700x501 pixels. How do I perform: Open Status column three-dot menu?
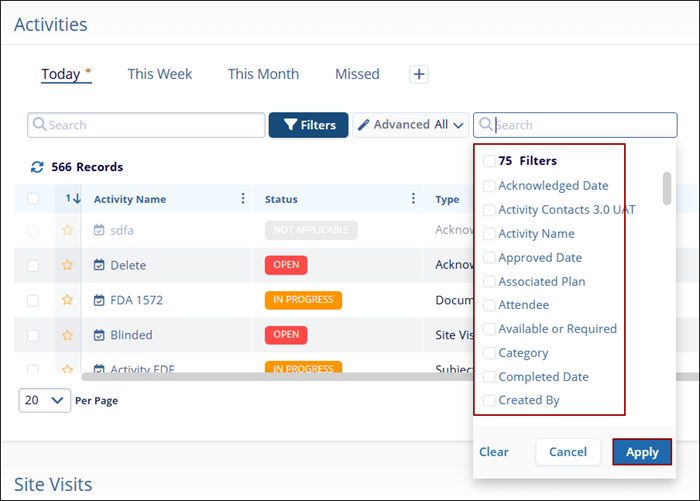pos(413,199)
